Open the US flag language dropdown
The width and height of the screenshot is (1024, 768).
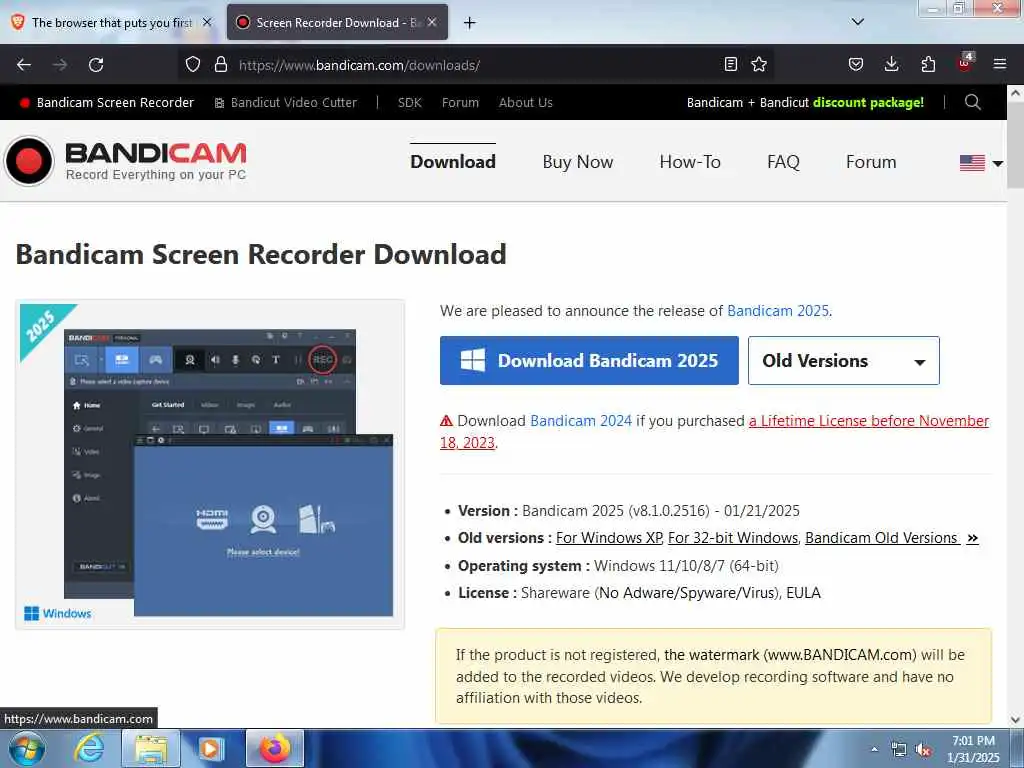[x=981, y=163]
